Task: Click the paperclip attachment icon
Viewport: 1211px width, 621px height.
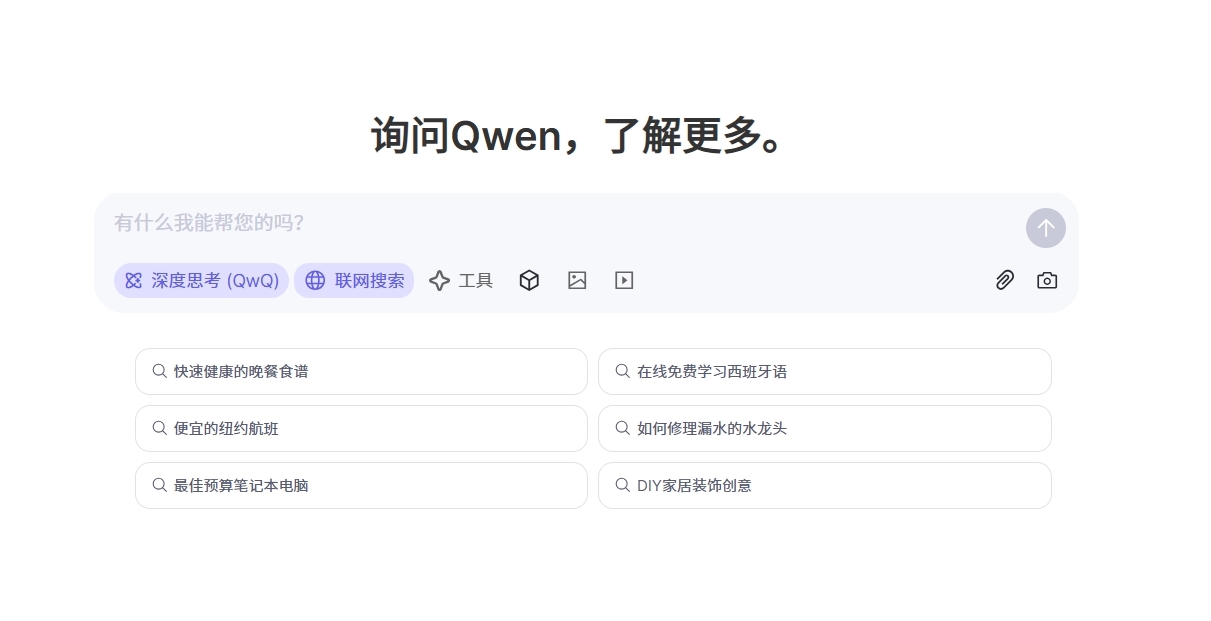Action: click(1004, 281)
